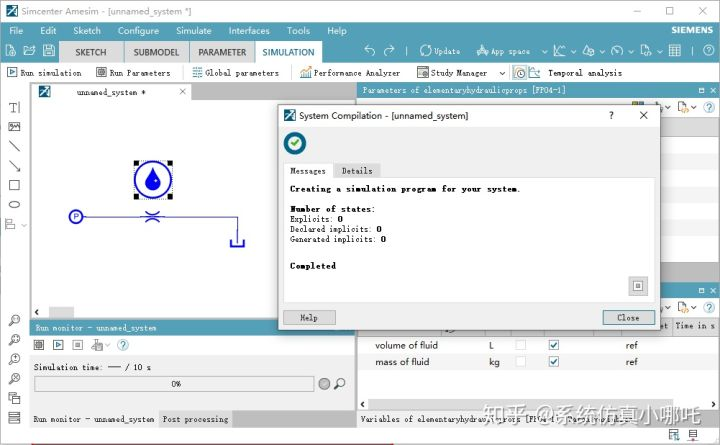Click the script document icon in top toolbar
Screen dimensions: 720x445
(x=646, y=51)
